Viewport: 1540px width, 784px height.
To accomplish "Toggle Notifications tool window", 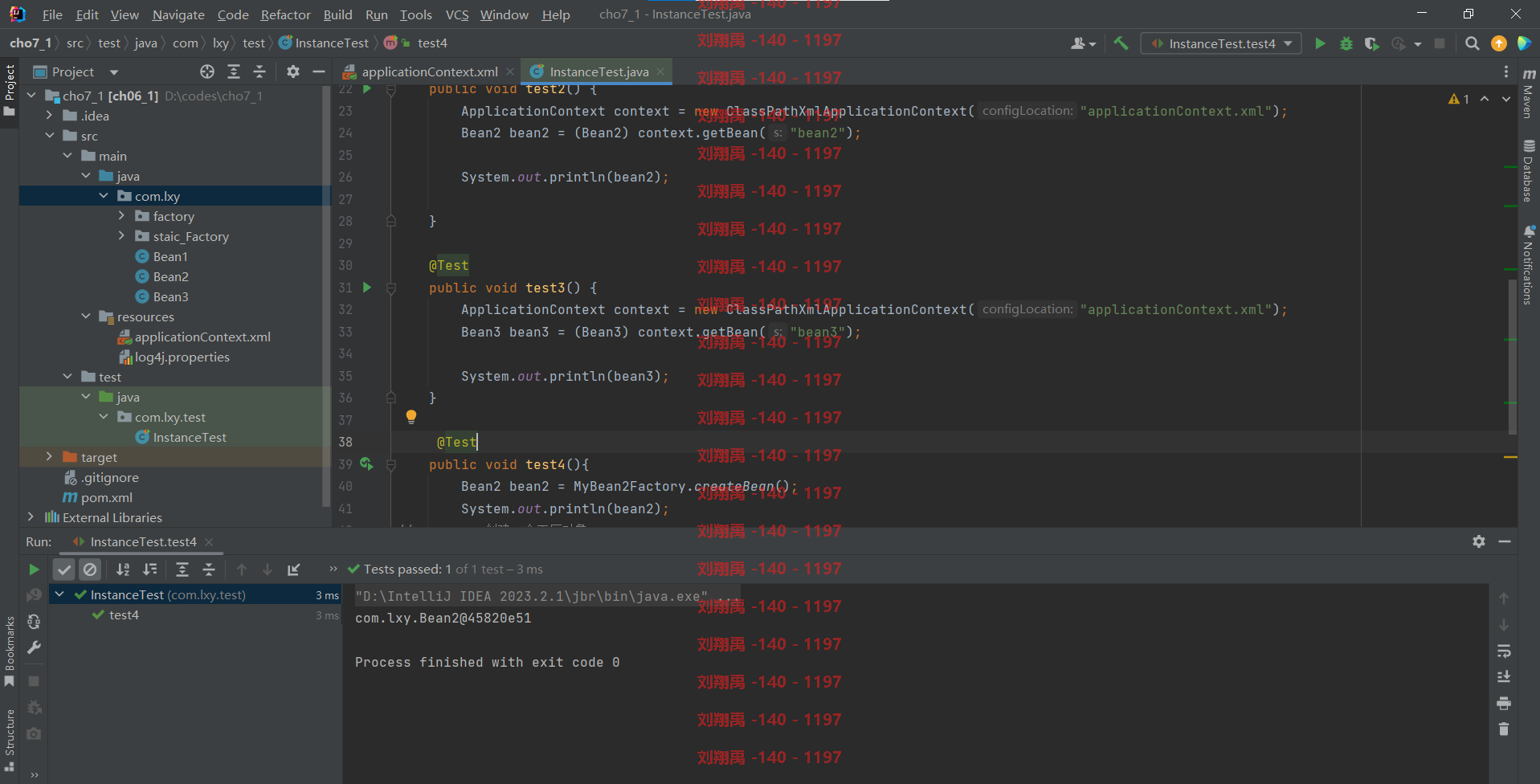I will tap(1529, 265).
